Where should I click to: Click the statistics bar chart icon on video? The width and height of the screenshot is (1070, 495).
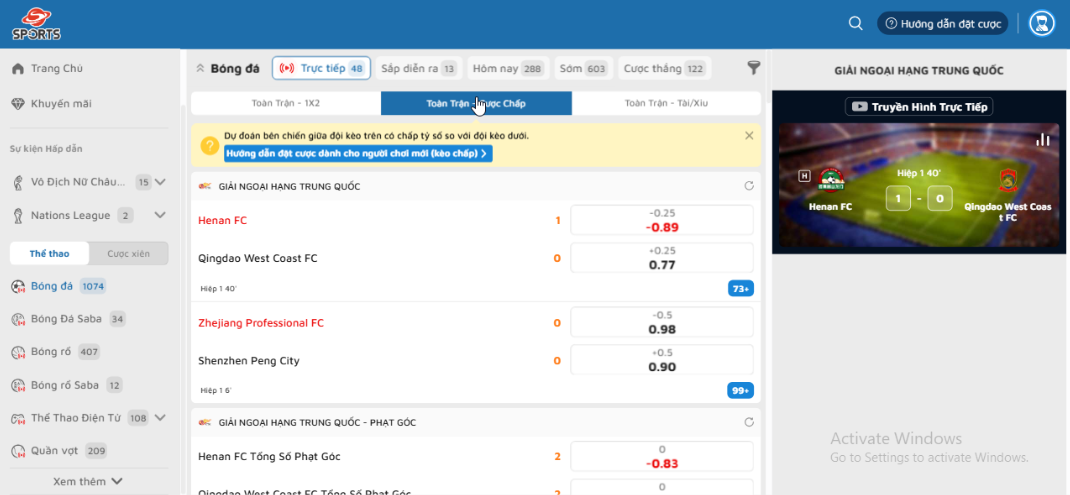tap(1043, 139)
